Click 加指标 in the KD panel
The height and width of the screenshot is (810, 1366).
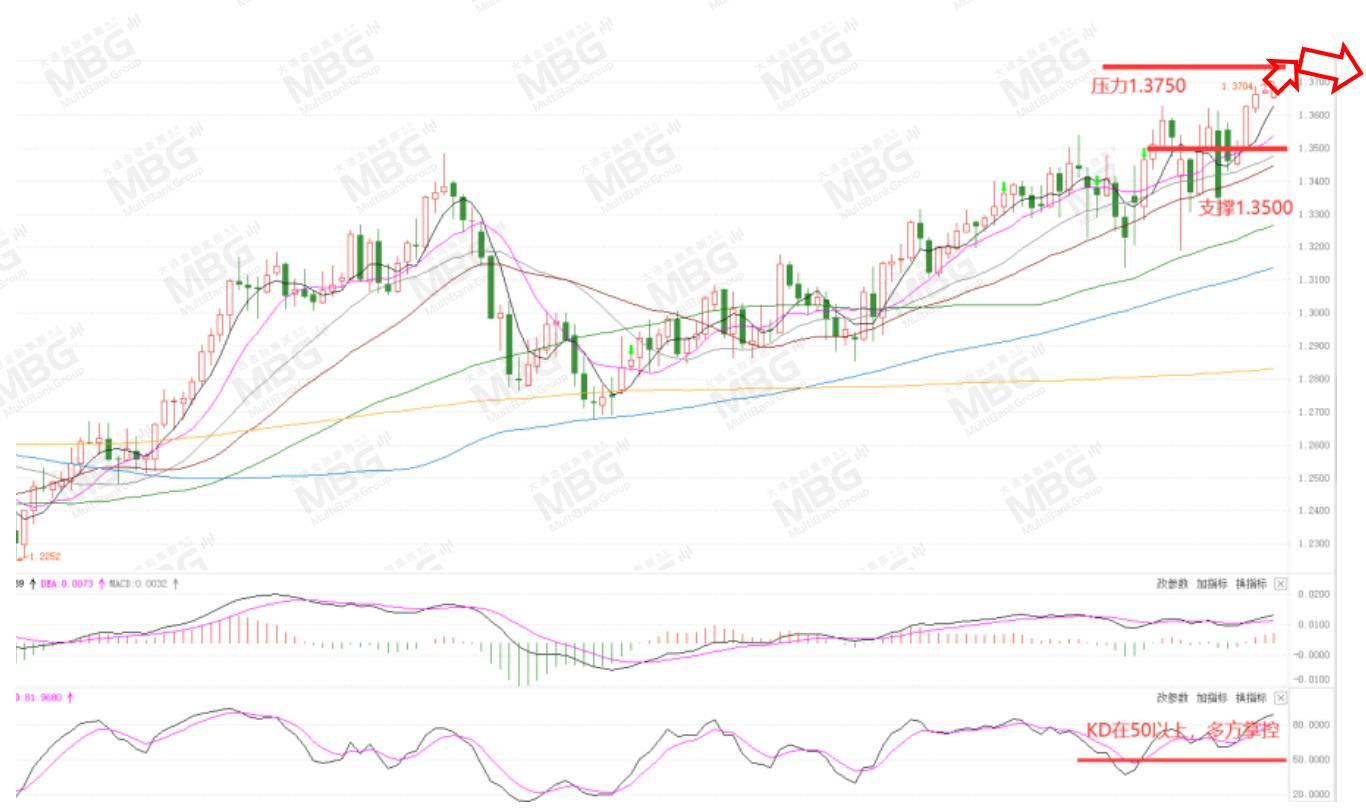(1211, 697)
